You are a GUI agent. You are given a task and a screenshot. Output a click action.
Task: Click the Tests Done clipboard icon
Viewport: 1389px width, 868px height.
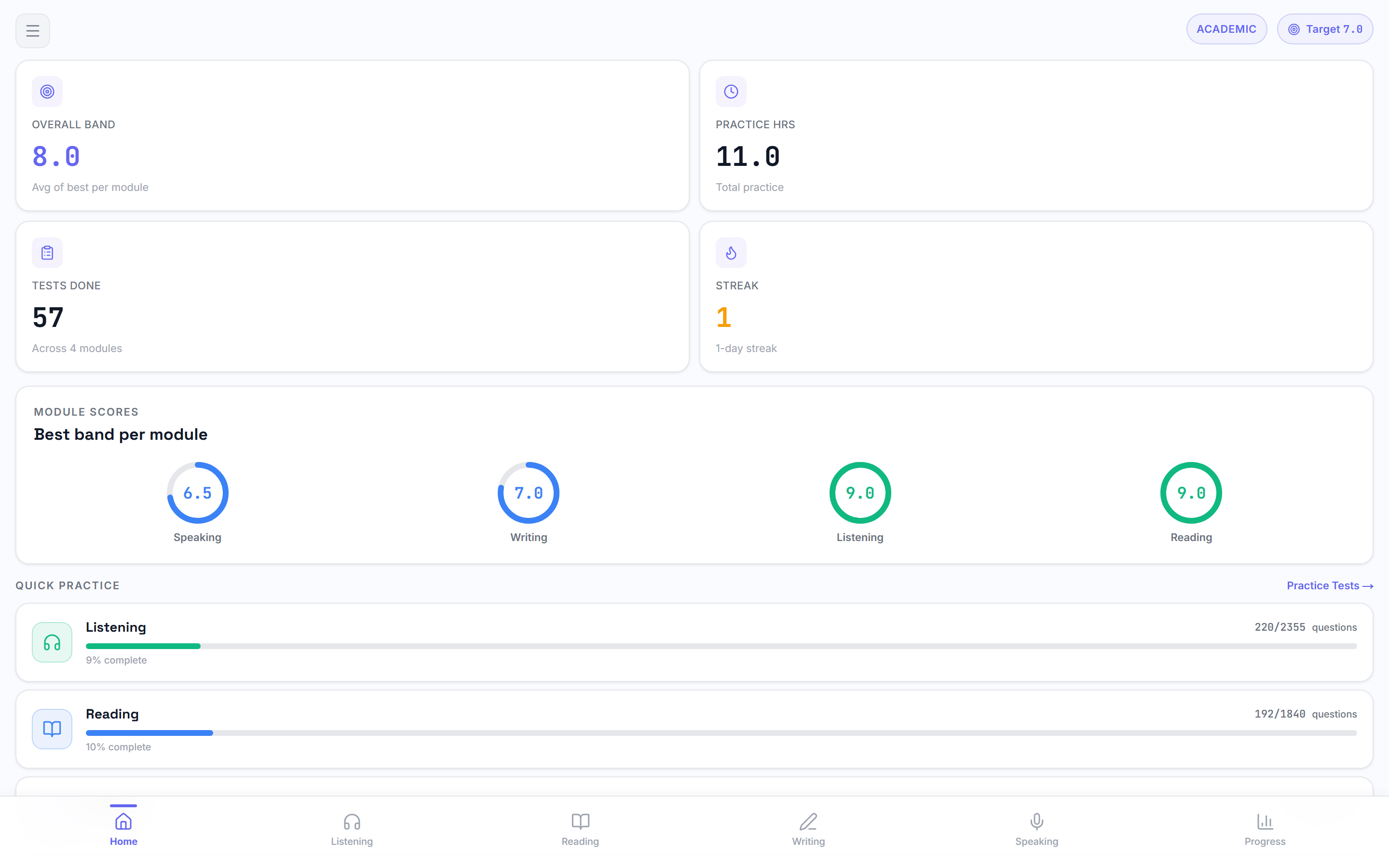[x=47, y=253]
